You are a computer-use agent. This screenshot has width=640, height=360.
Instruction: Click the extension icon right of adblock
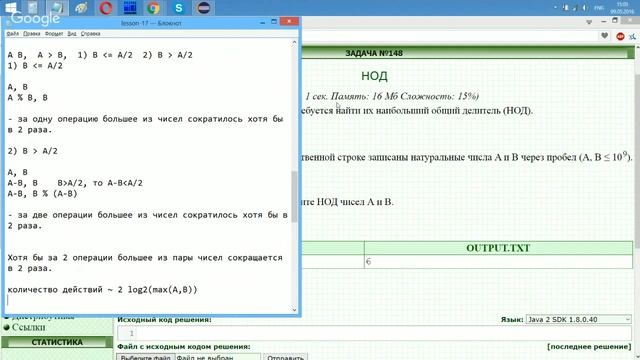coord(632,36)
